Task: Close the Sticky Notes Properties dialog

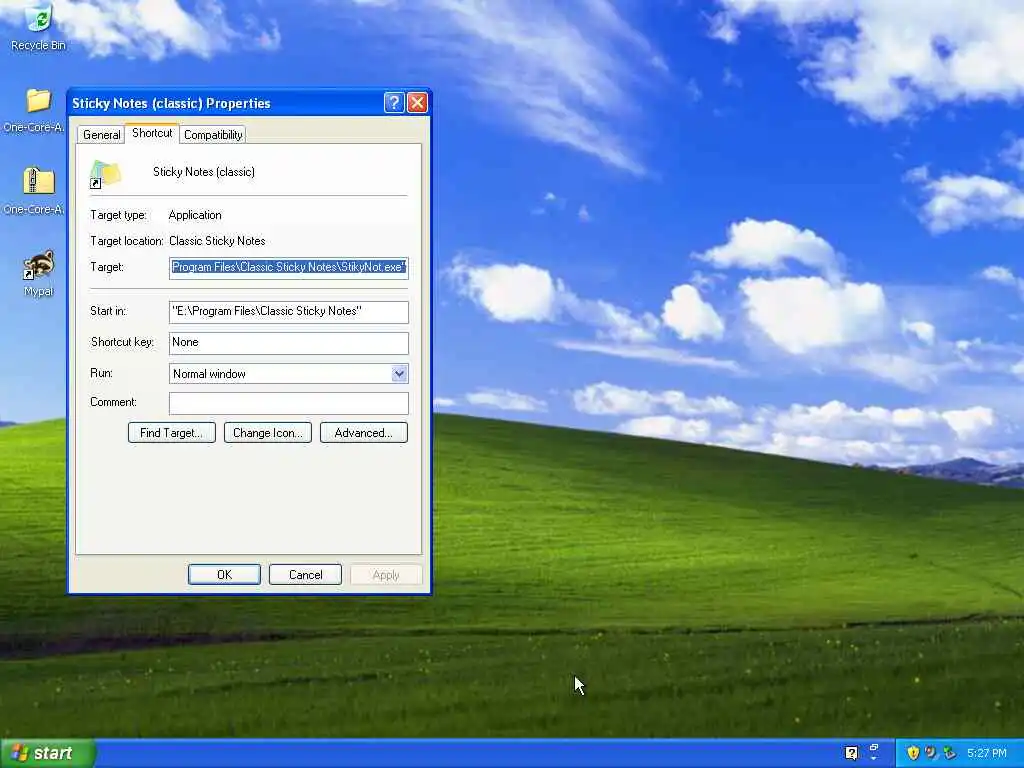Action: pos(417,103)
